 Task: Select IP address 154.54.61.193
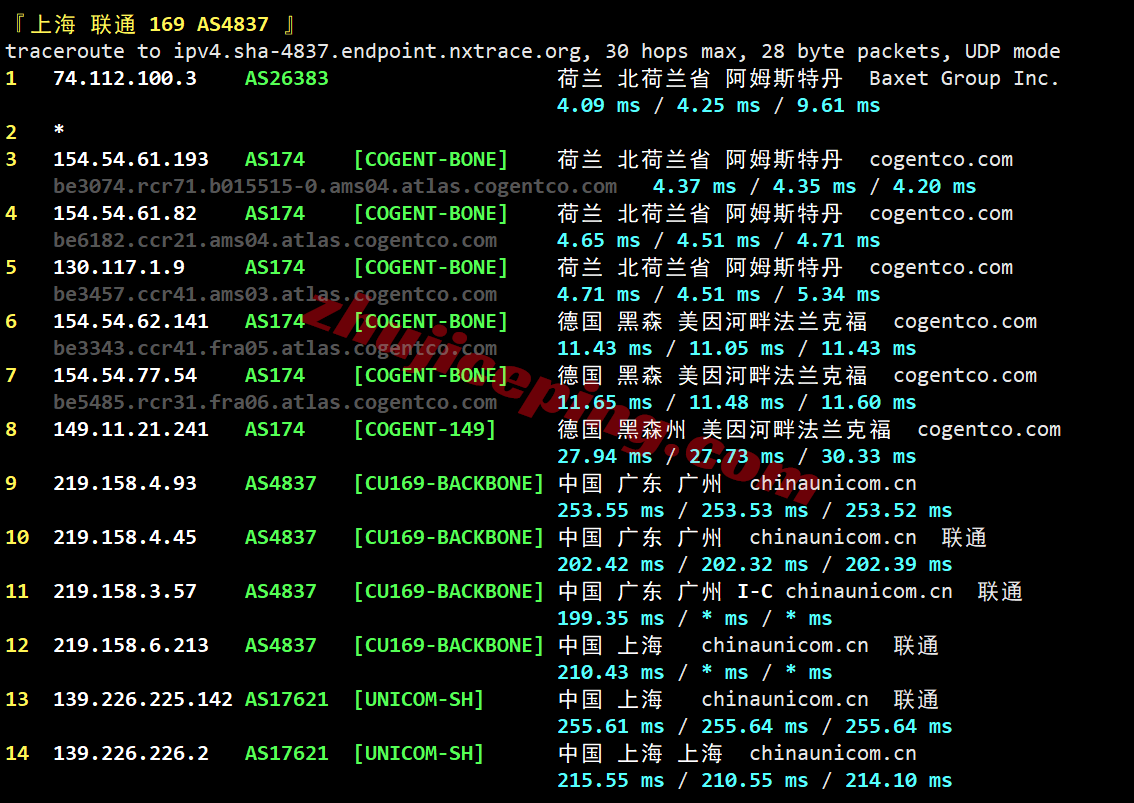coord(131,159)
